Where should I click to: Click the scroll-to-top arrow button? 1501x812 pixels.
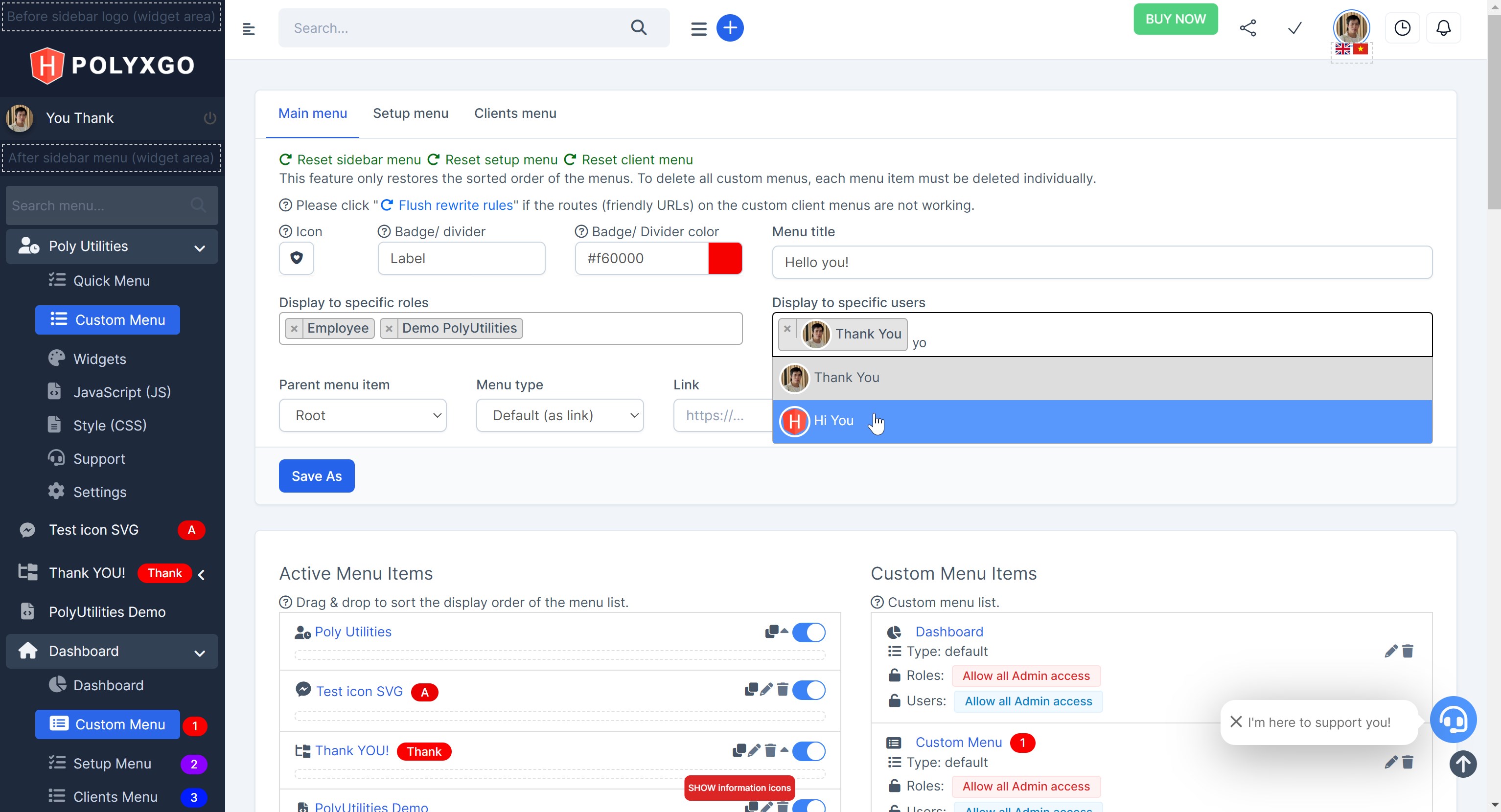(x=1462, y=764)
